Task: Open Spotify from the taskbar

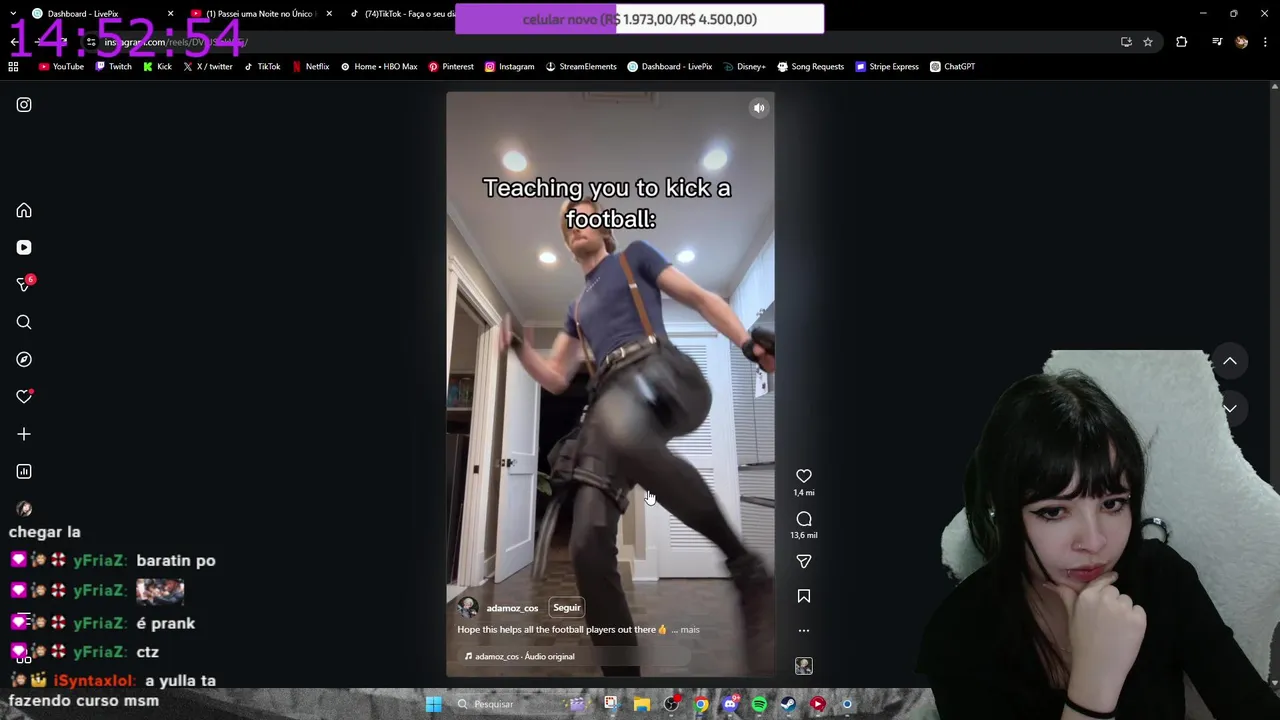Action: 759,704
